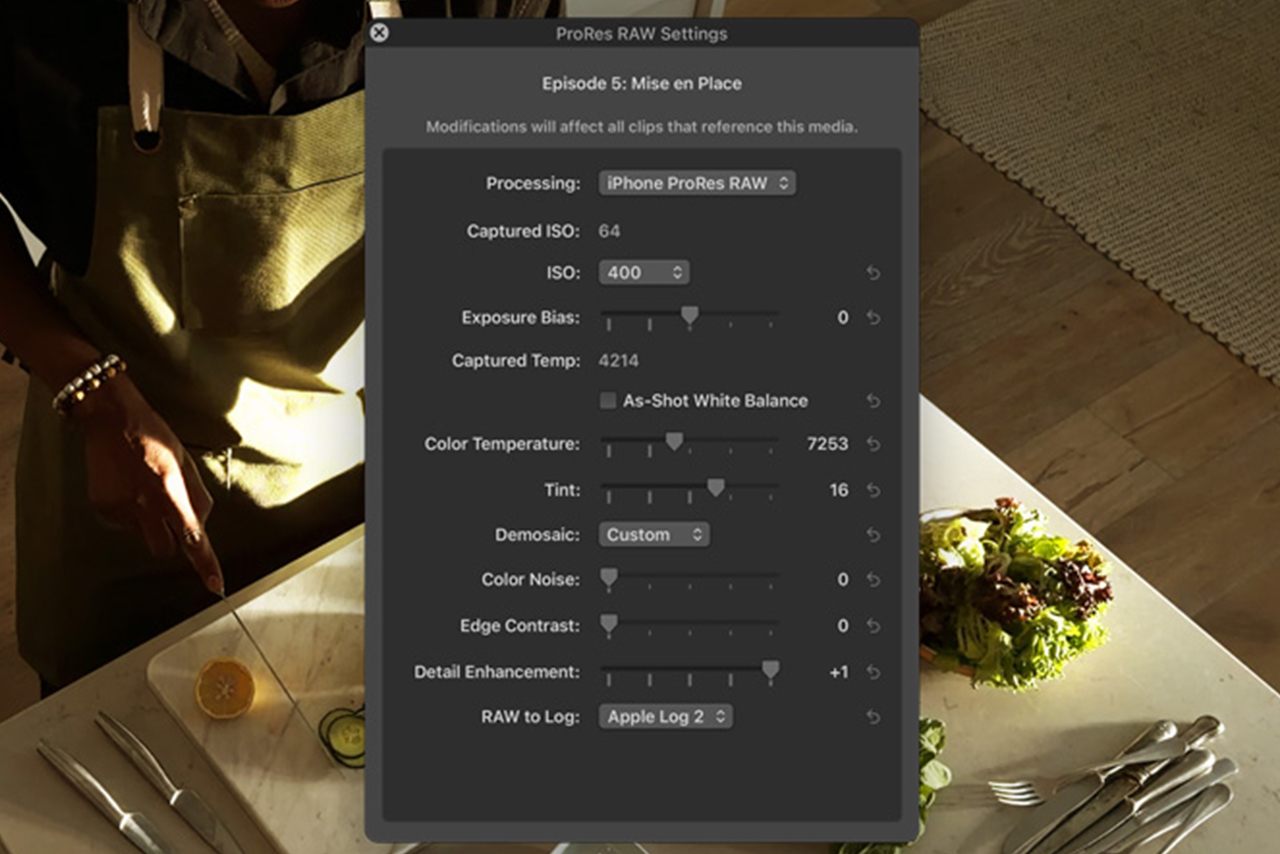Image resolution: width=1280 pixels, height=854 pixels.
Task: Reset the As-Shot White Balance option
Action: (873, 401)
